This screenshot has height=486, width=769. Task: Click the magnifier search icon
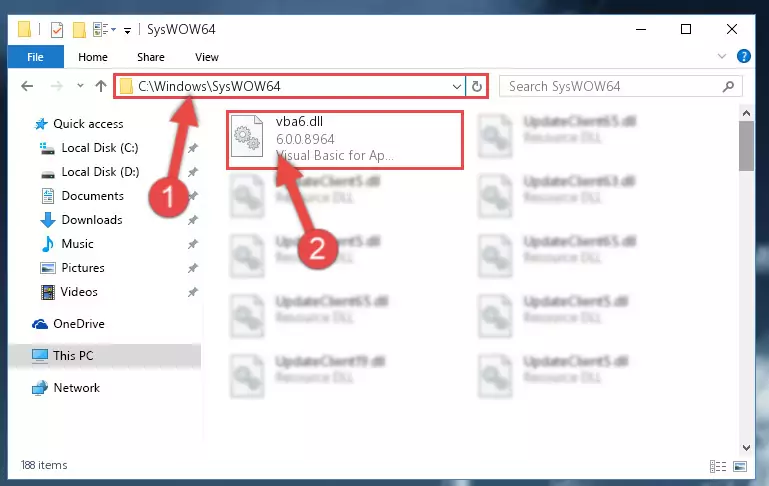[x=728, y=87]
